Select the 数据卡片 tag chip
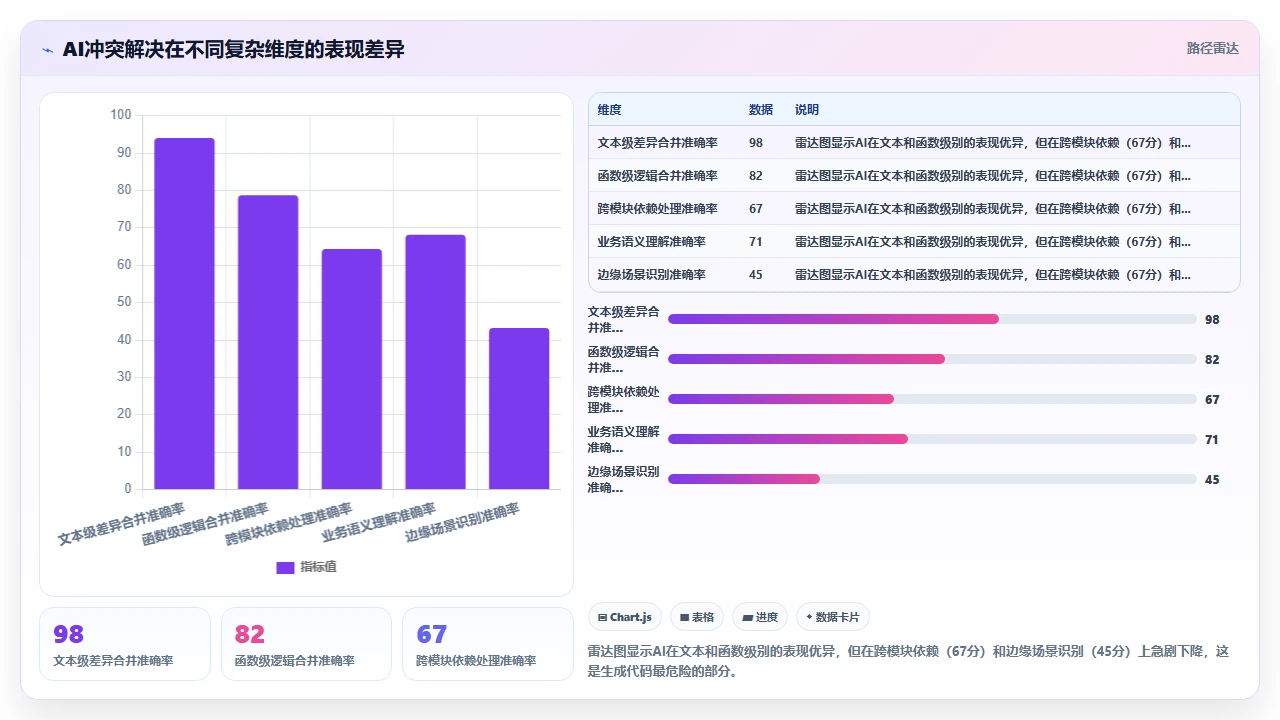Image resolution: width=1280 pixels, height=720 pixels. click(x=833, y=617)
